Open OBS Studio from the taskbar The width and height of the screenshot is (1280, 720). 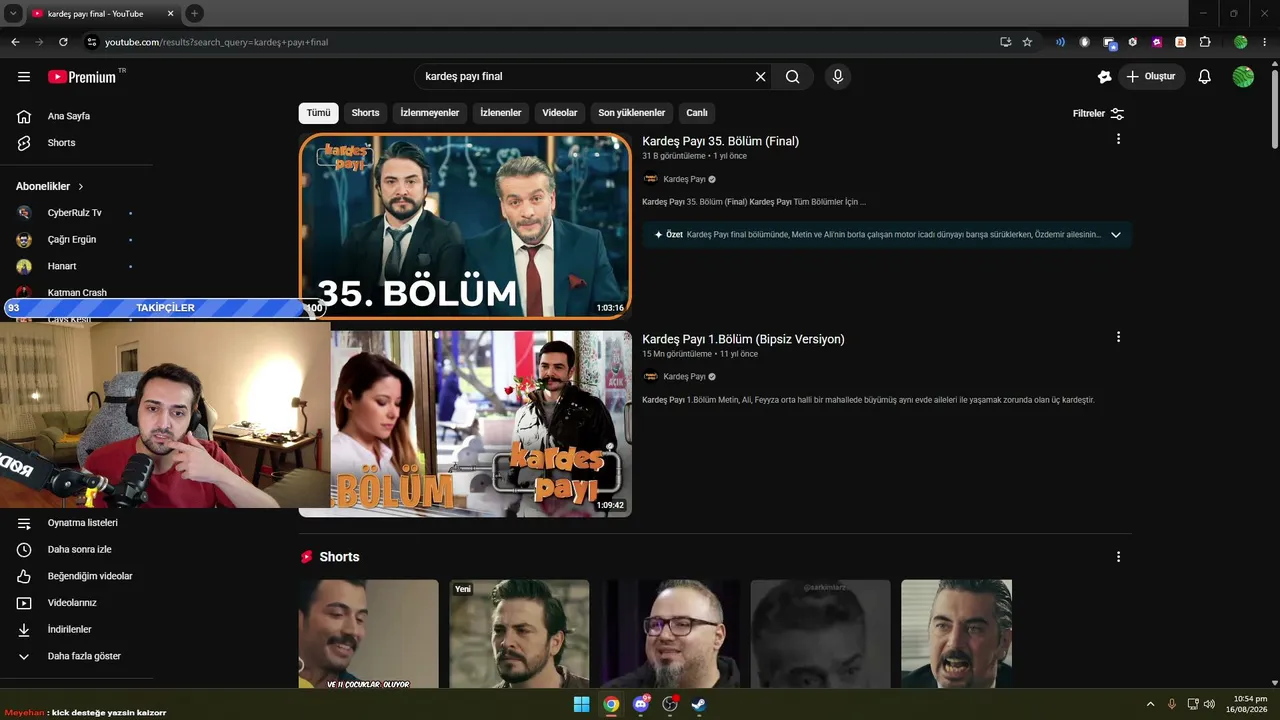point(670,704)
